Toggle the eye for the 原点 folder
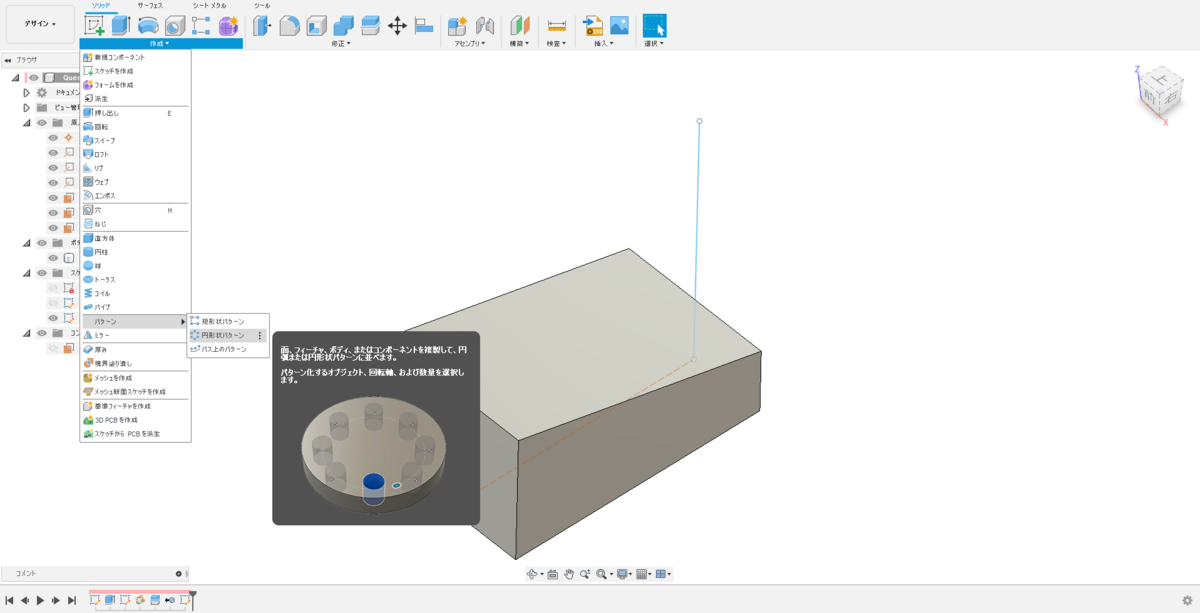The image size is (1200, 613). click(42, 122)
